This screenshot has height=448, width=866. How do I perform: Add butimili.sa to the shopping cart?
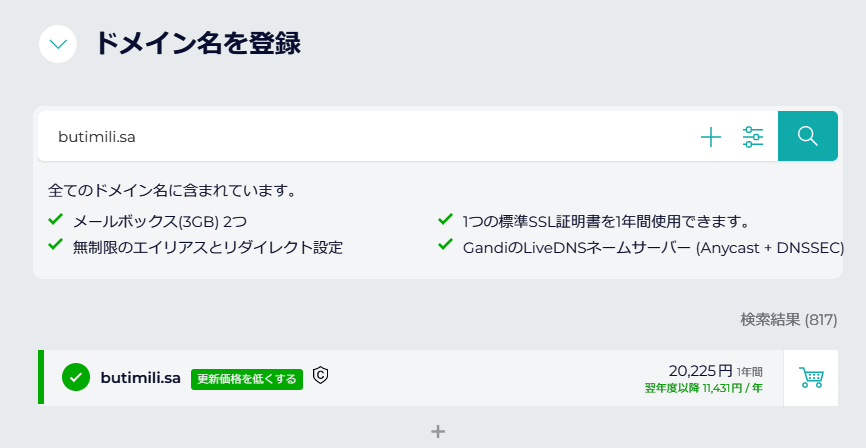(x=811, y=377)
